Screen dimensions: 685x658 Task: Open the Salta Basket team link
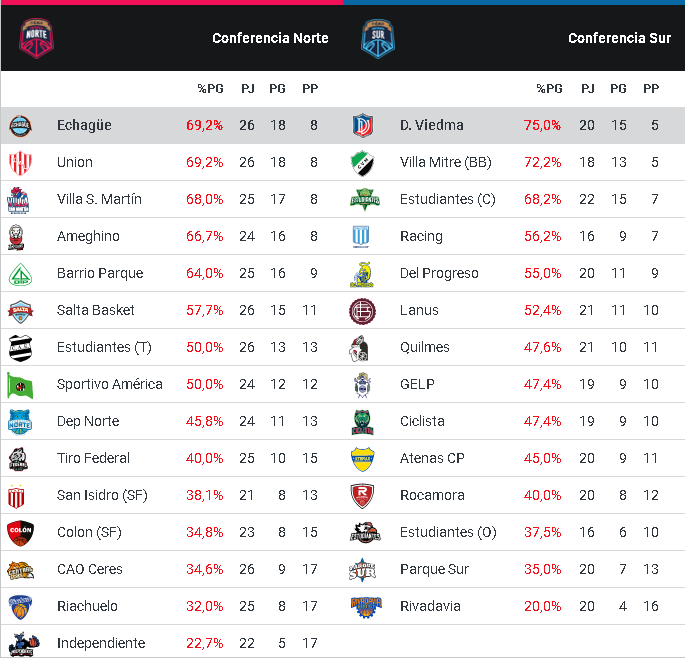click(x=96, y=310)
